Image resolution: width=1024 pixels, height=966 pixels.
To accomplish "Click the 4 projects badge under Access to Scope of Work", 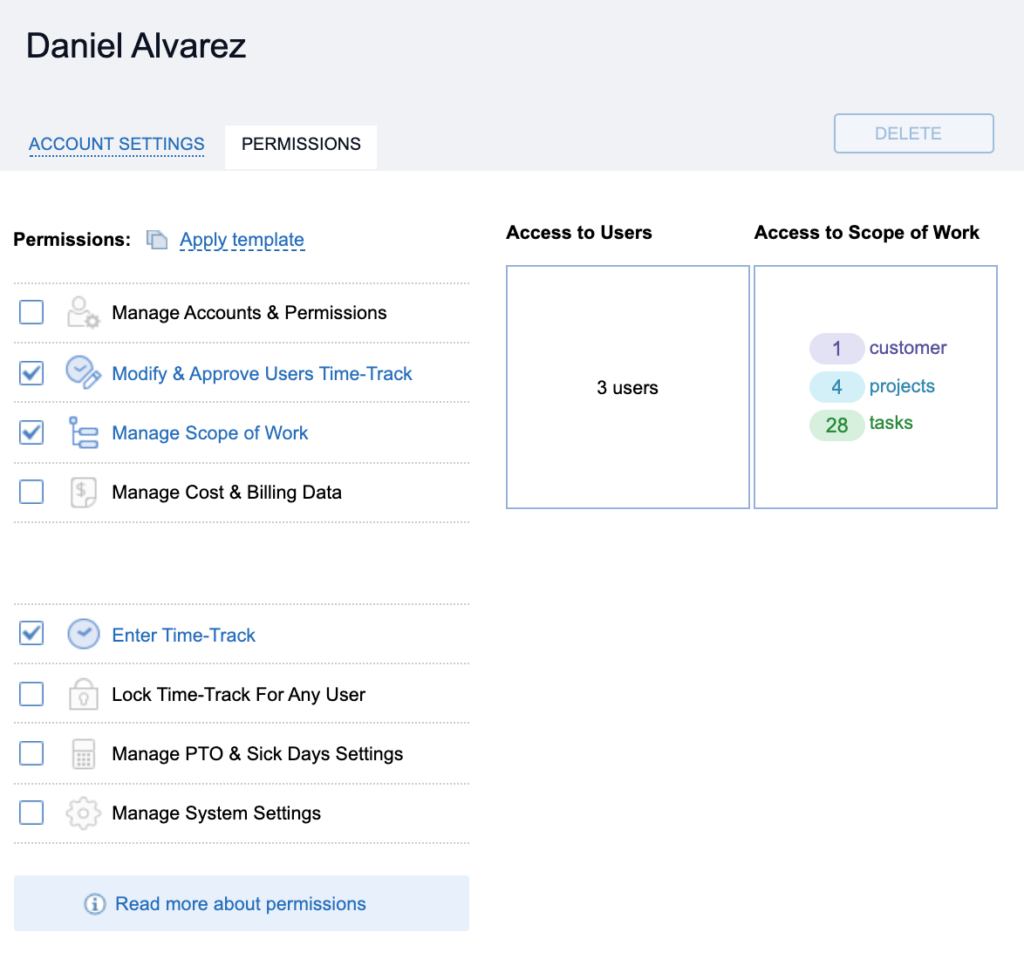I will pos(837,386).
